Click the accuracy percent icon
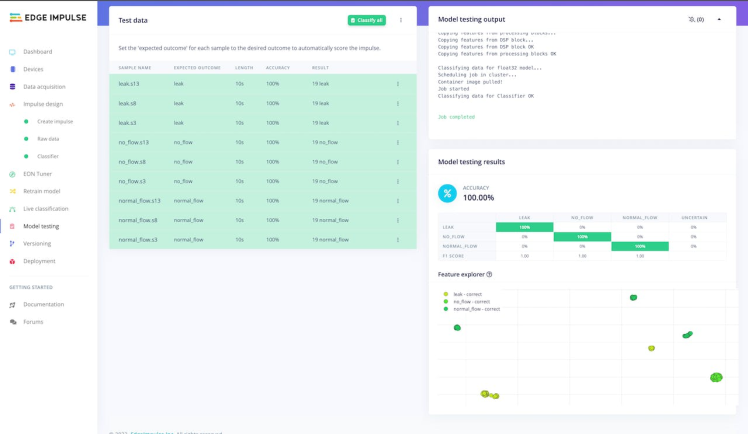This screenshot has height=434, width=748. pyautogui.click(x=447, y=193)
